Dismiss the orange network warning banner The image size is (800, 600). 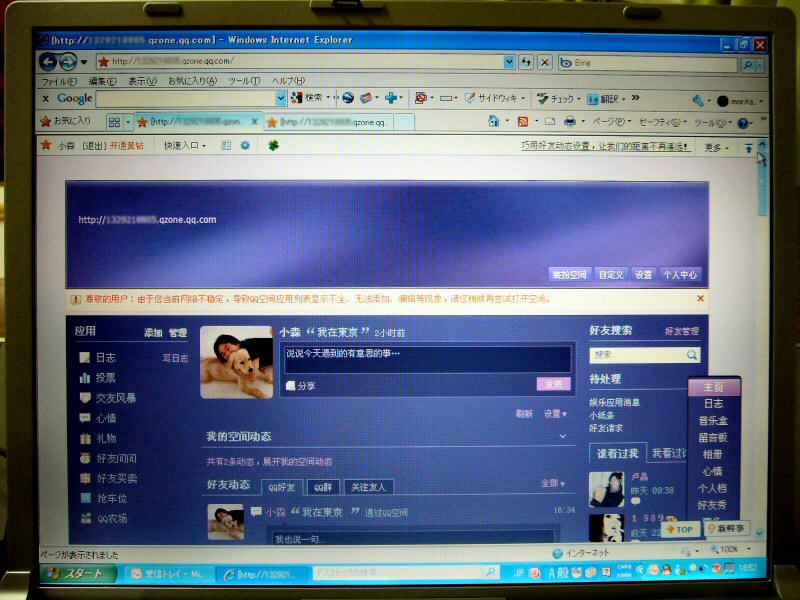[x=701, y=298]
